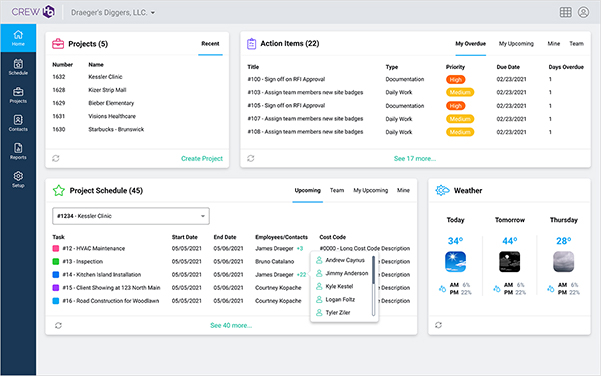This screenshot has height=376, width=601.
Task: Open the Home sidebar icon
Action: tap(18, 38)
